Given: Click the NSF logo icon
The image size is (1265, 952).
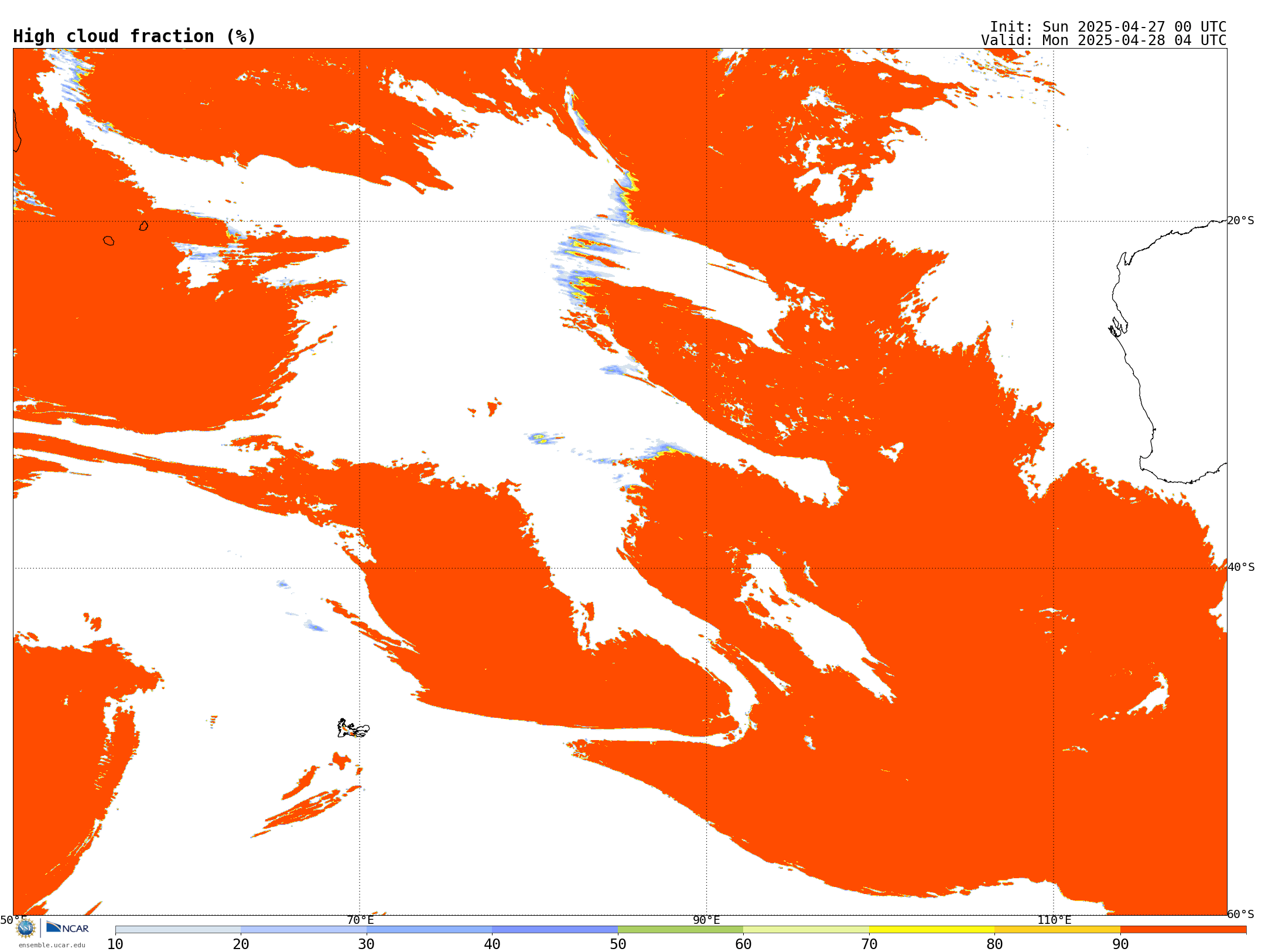Looking at the screenshot, I should click(26, 928).
